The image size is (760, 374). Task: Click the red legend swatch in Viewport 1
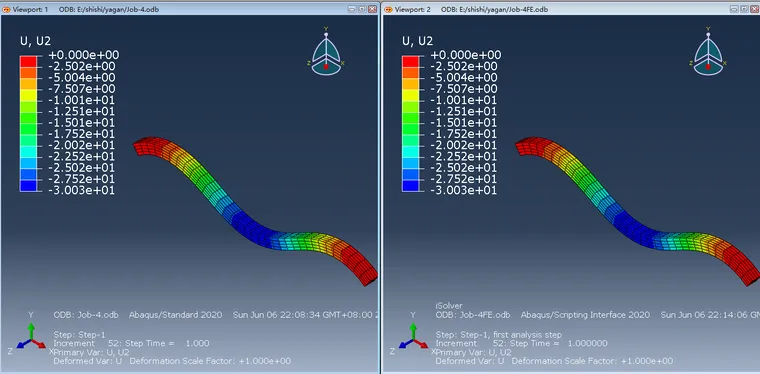coord(28,61)
